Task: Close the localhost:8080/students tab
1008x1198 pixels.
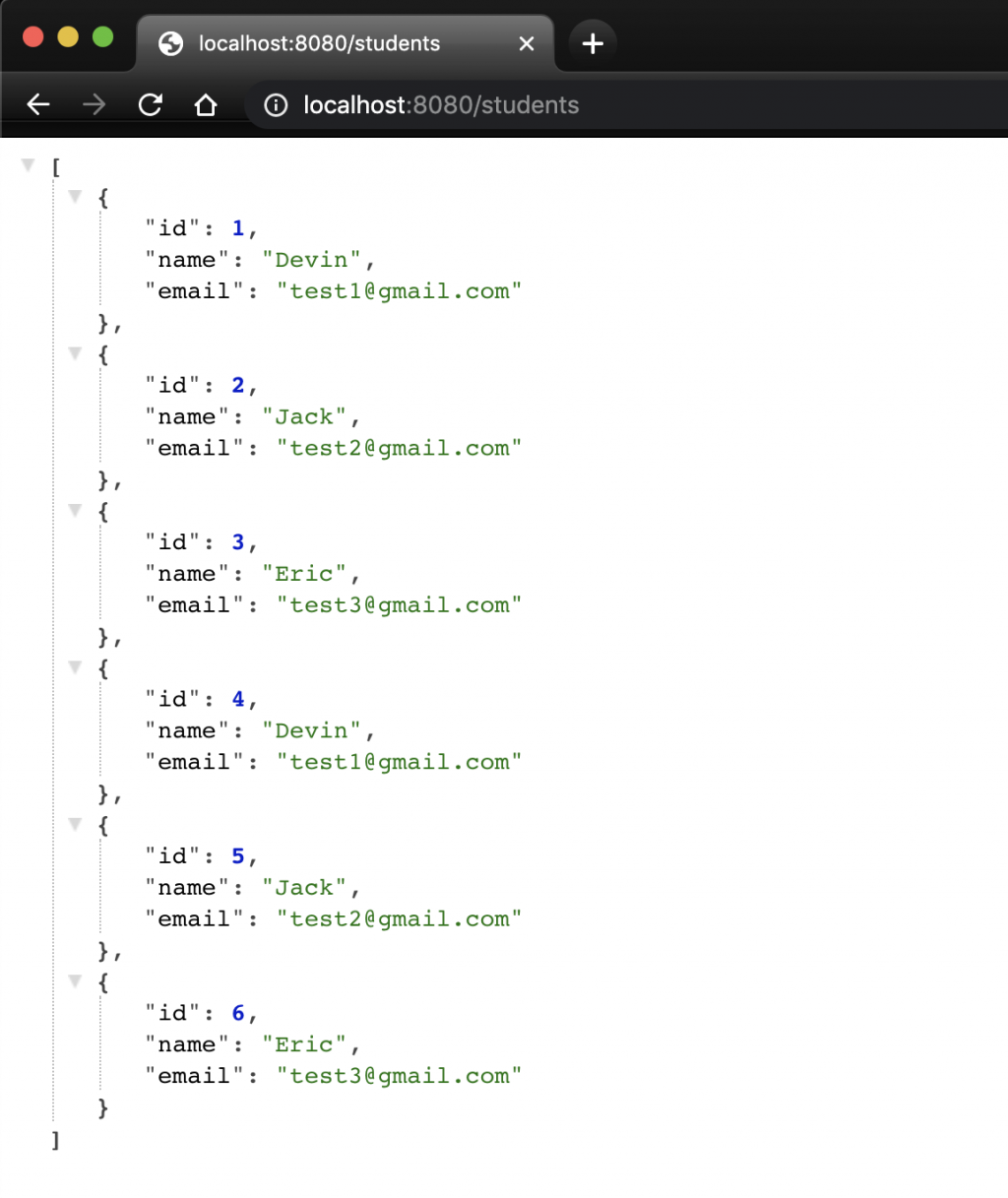Action: coord(527,43)
